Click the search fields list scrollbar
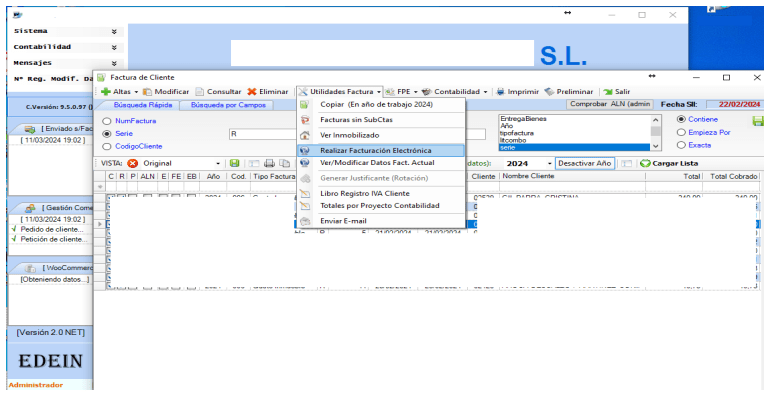Screen dimensions: 773x401 tap(656, 133)
